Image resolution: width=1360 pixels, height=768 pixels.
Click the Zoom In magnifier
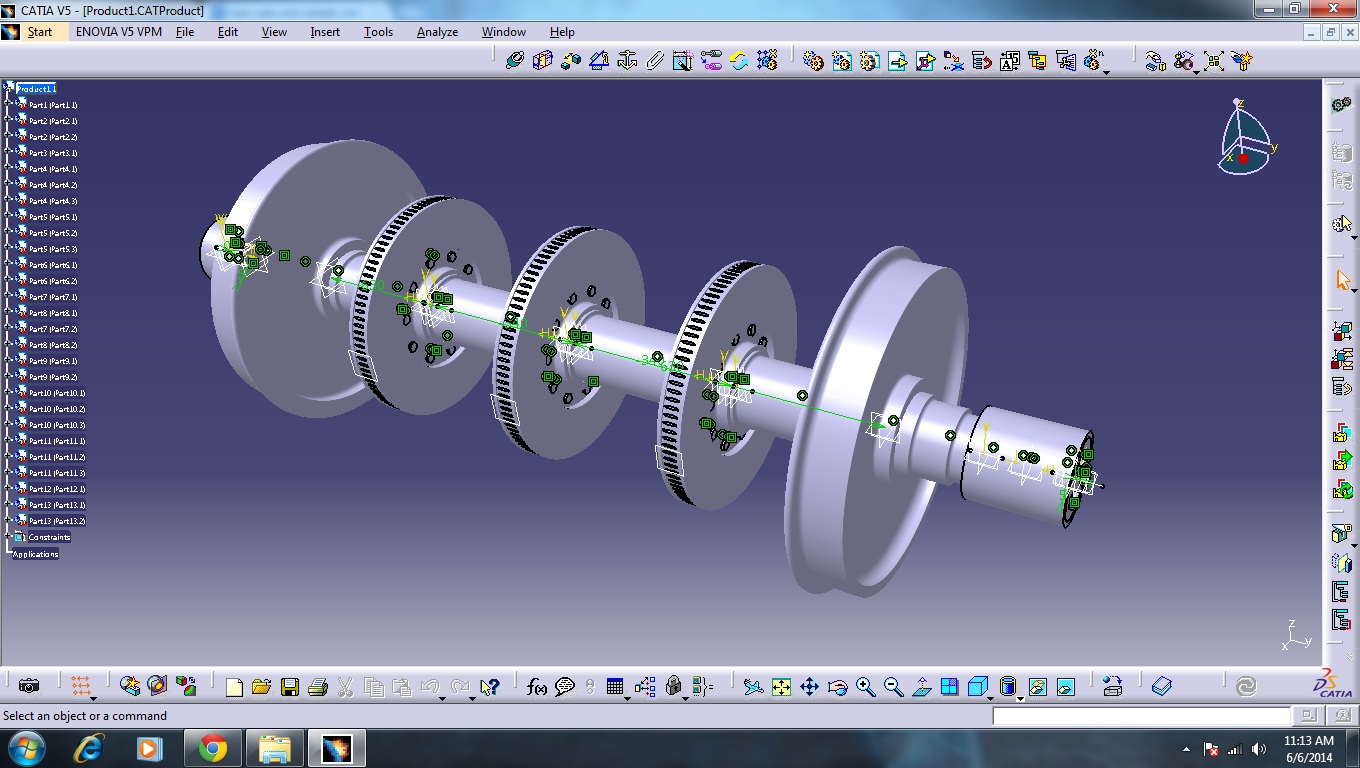866,686
